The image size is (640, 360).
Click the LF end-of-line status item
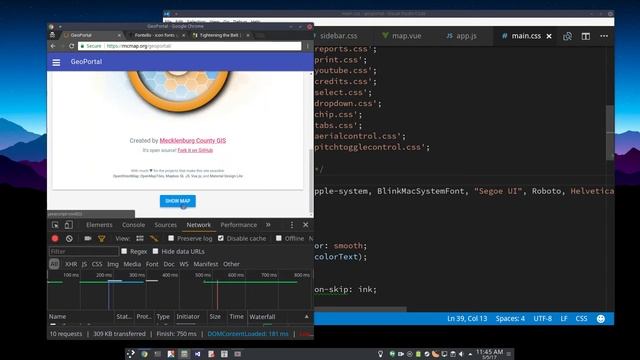[564, 319]
